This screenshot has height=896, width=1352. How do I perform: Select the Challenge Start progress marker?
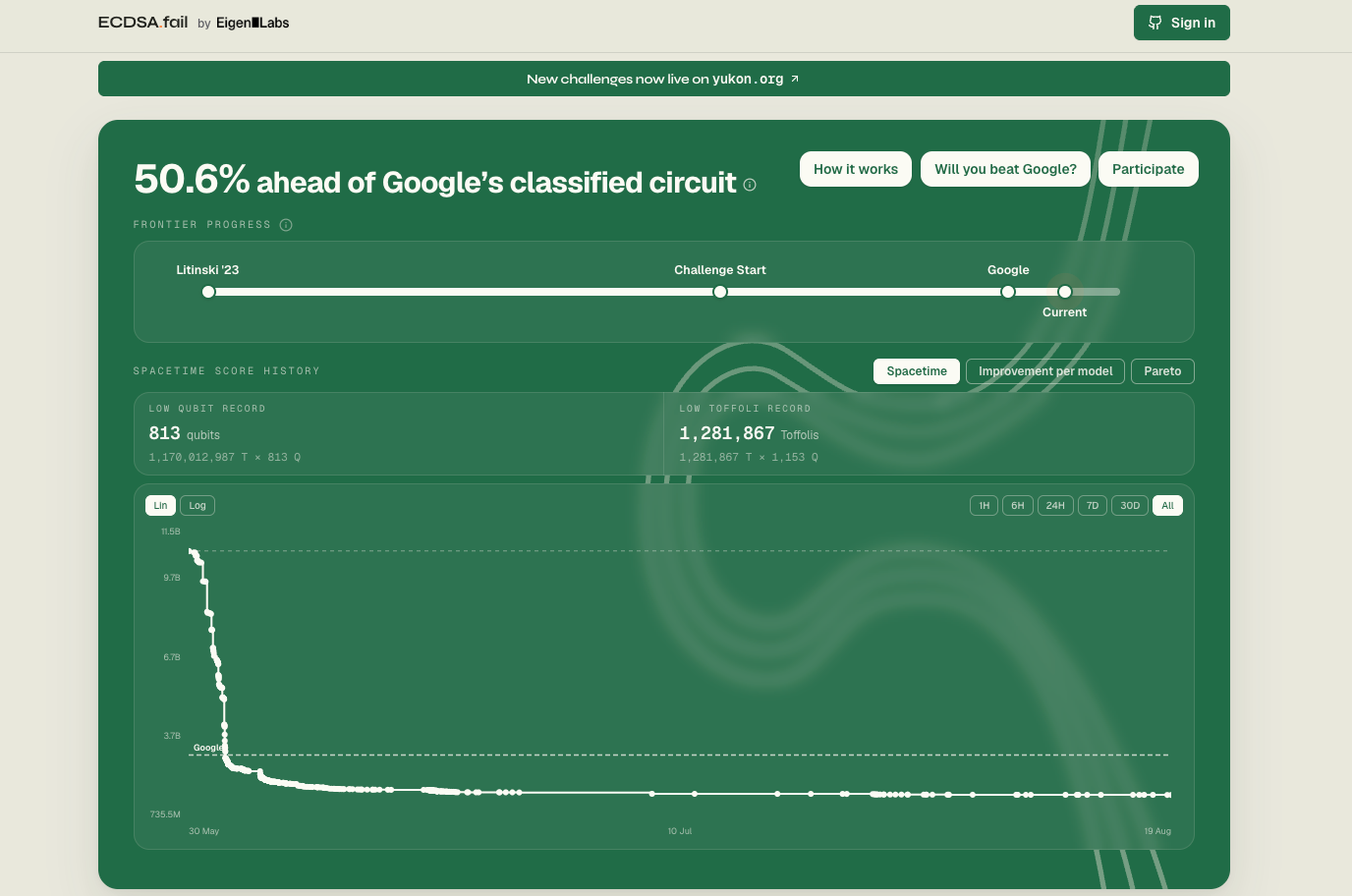click(720, 292)
